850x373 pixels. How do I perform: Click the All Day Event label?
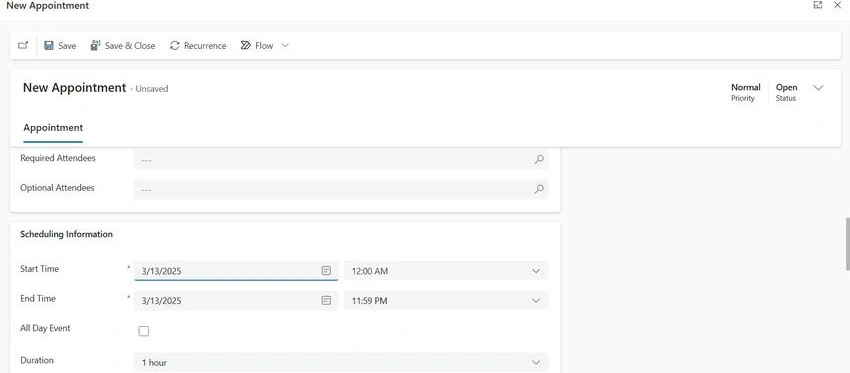coord(45,328)
